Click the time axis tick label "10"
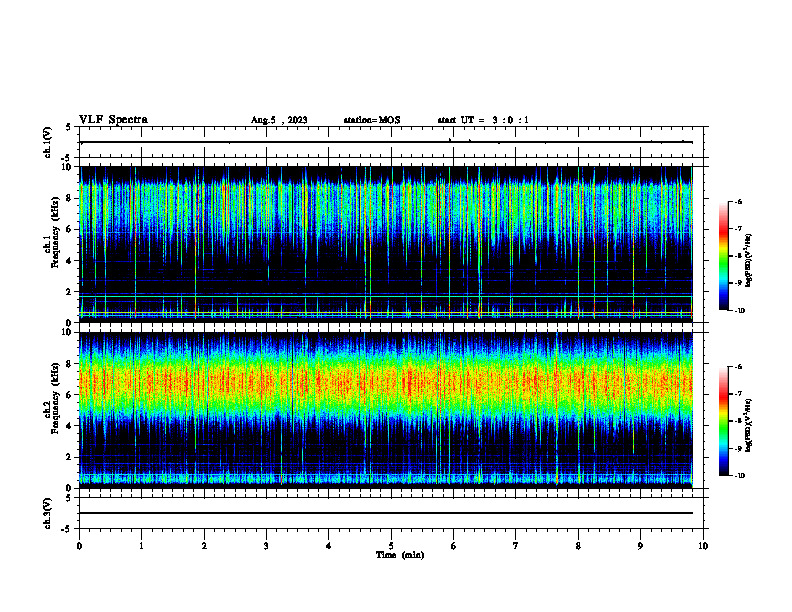792x612 pixels. 703,546
